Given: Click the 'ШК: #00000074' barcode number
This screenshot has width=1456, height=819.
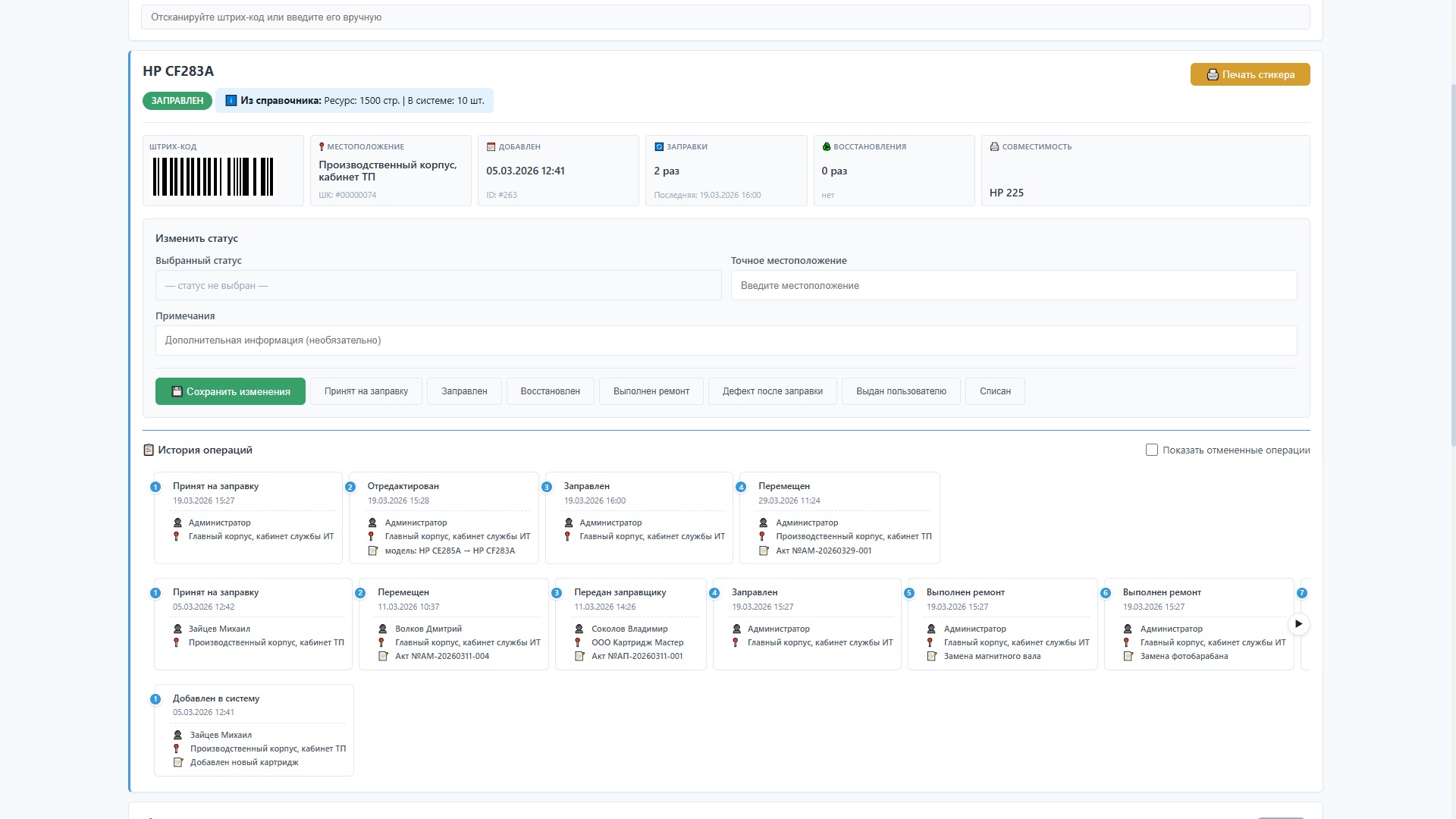Looking at the screenshot, I should 347,195.
